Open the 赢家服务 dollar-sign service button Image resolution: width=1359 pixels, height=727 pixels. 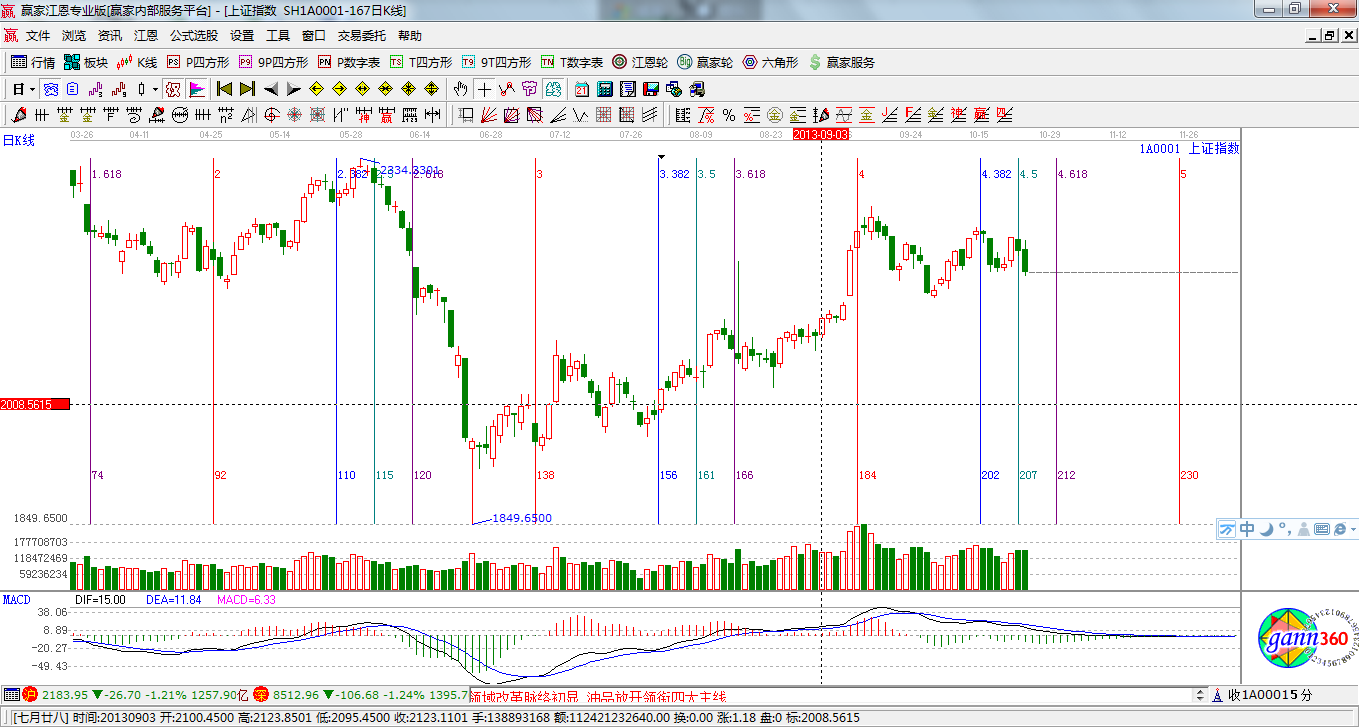tap(841, 62)
